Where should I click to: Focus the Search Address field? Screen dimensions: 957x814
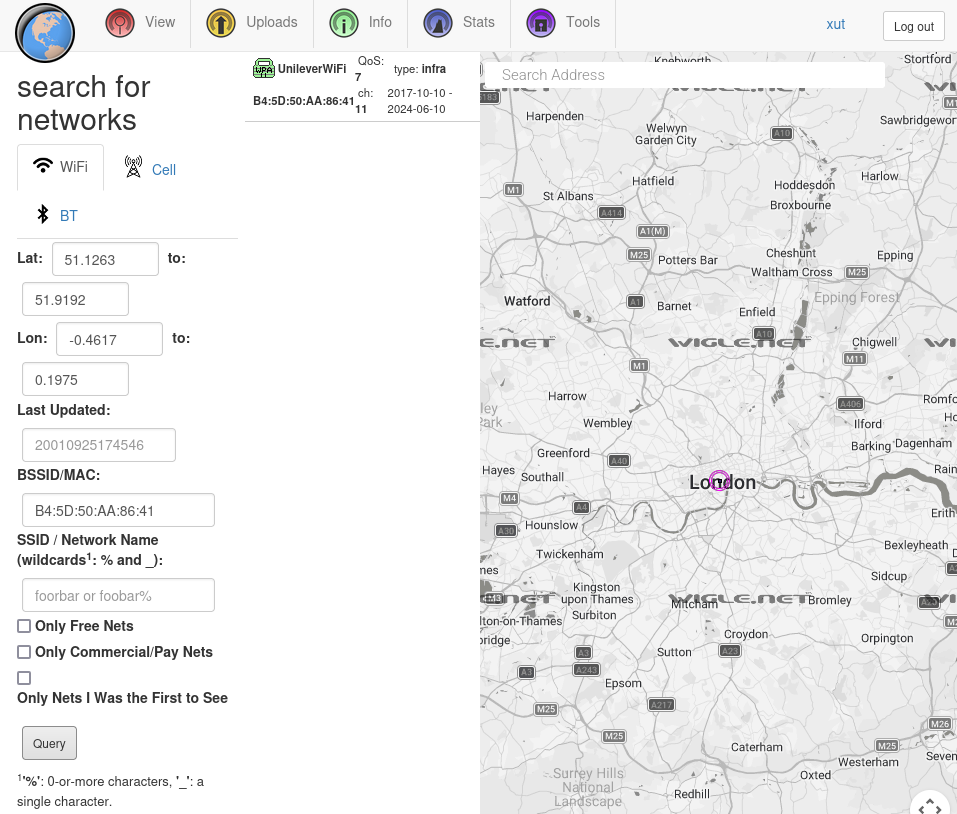[x=684, y=75]
